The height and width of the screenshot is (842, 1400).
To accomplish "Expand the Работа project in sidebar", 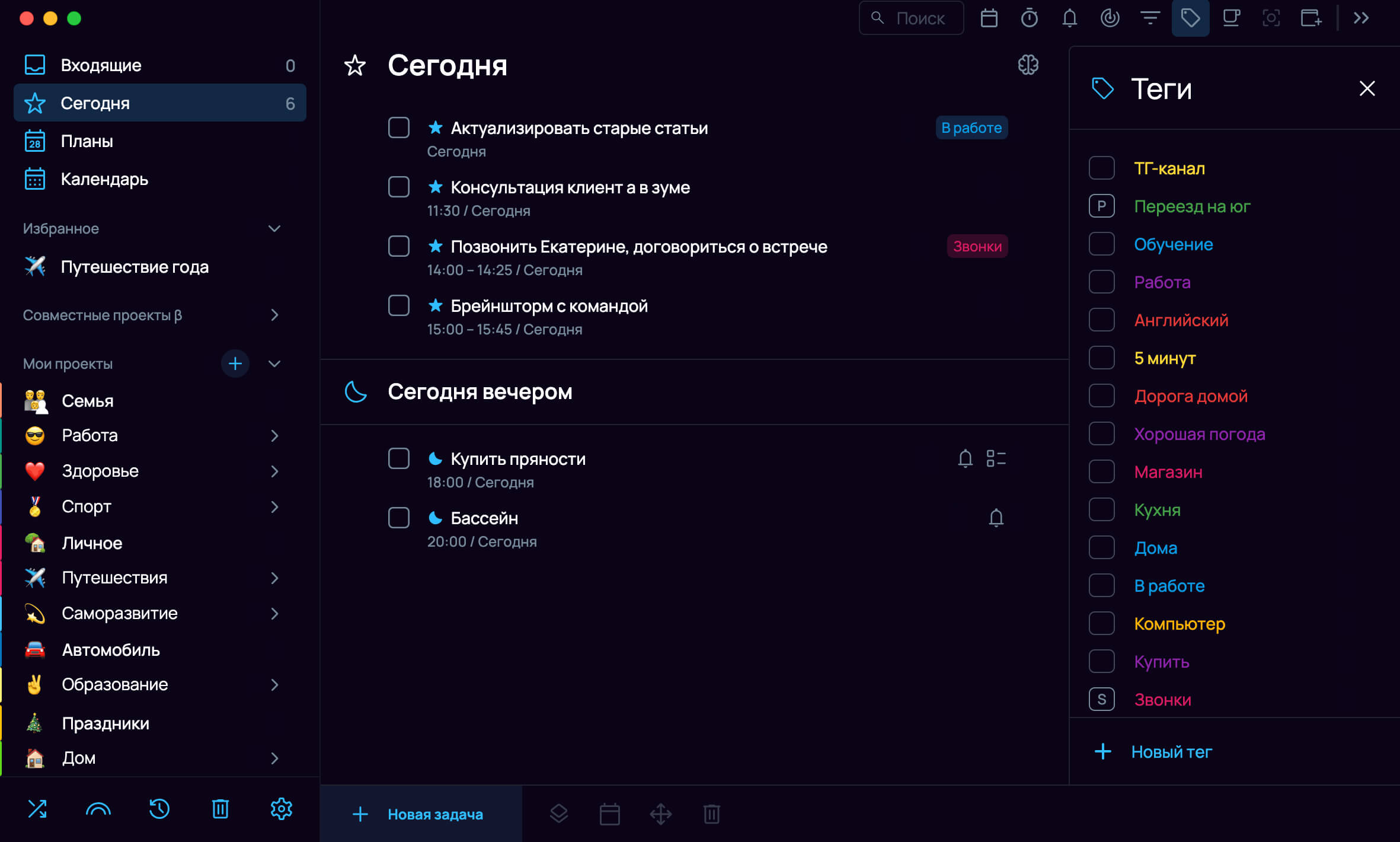I will click(274, 436).
